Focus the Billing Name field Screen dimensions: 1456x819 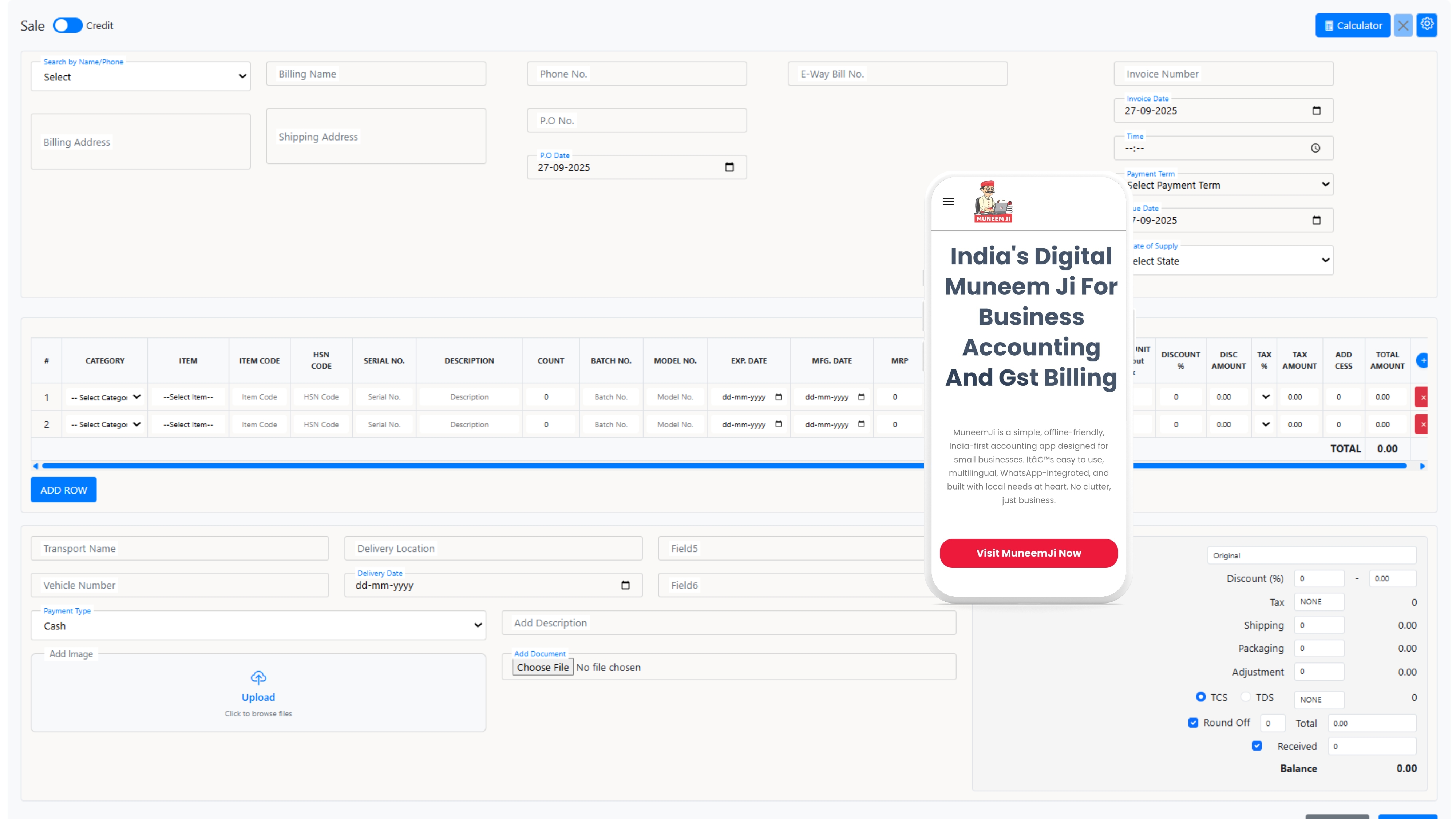pyautogui.click(x=376, y=74)
